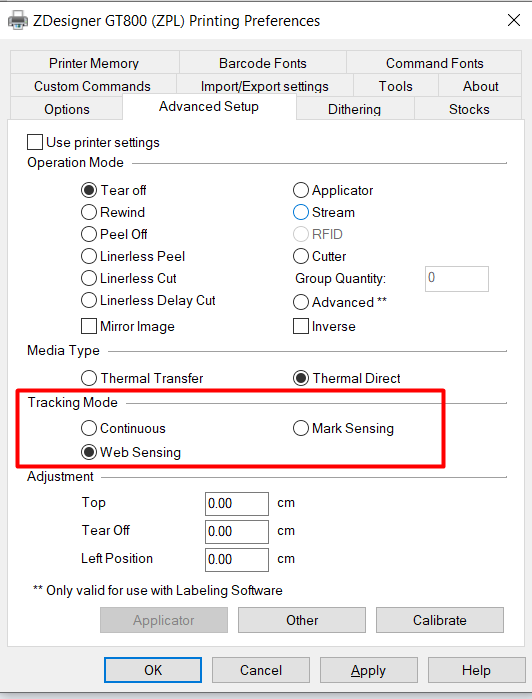Select the Advanced Setup tab
The width and height of the screenshot is (532, 699).
(x=209, y=107)
